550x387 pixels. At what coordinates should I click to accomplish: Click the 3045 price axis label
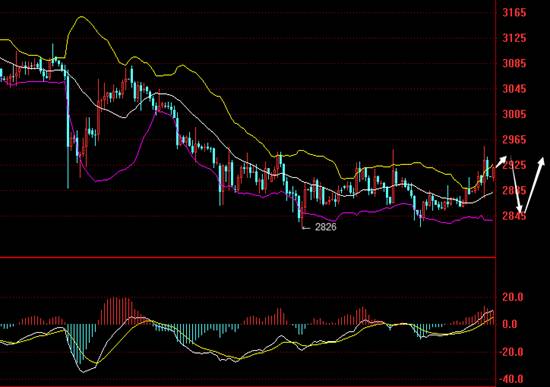[x=514, y=89]
